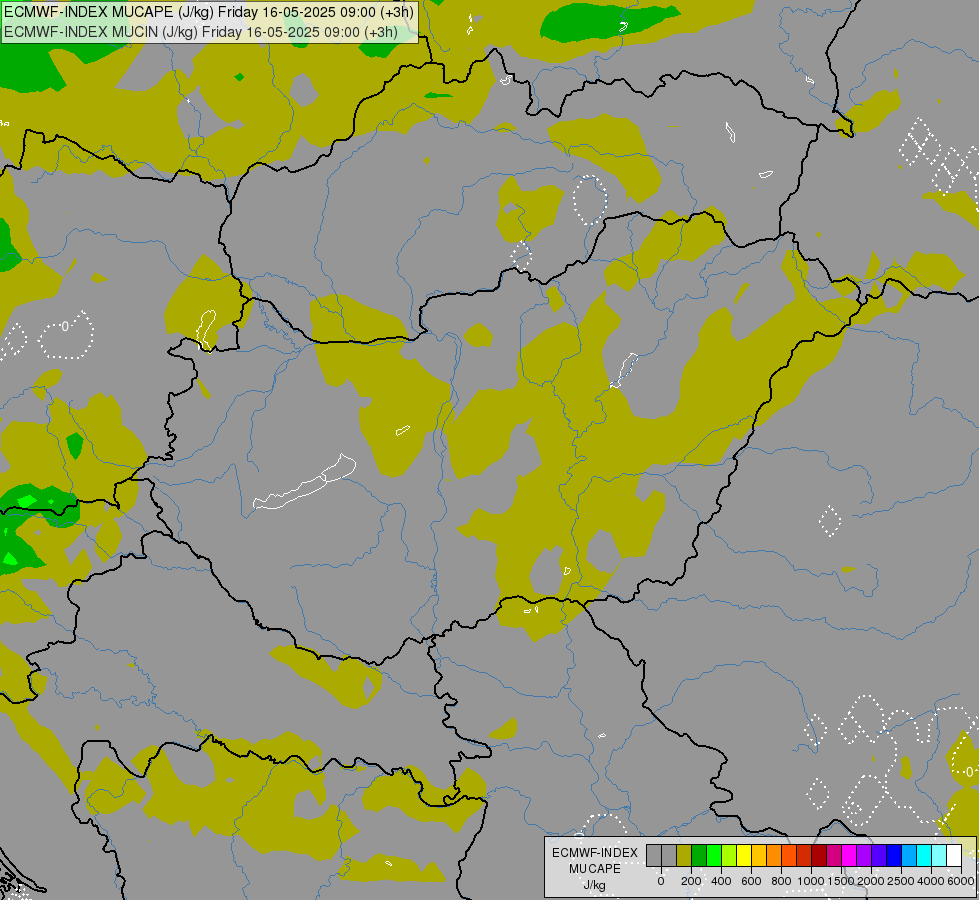Pick the purple swatch left of 2000 tick

click(865, 855)
